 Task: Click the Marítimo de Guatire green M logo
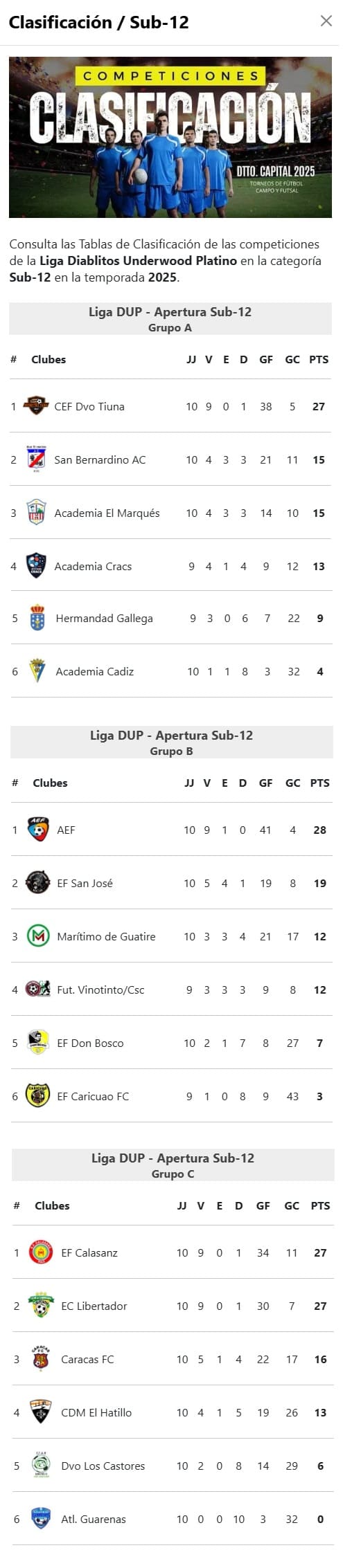38,936
